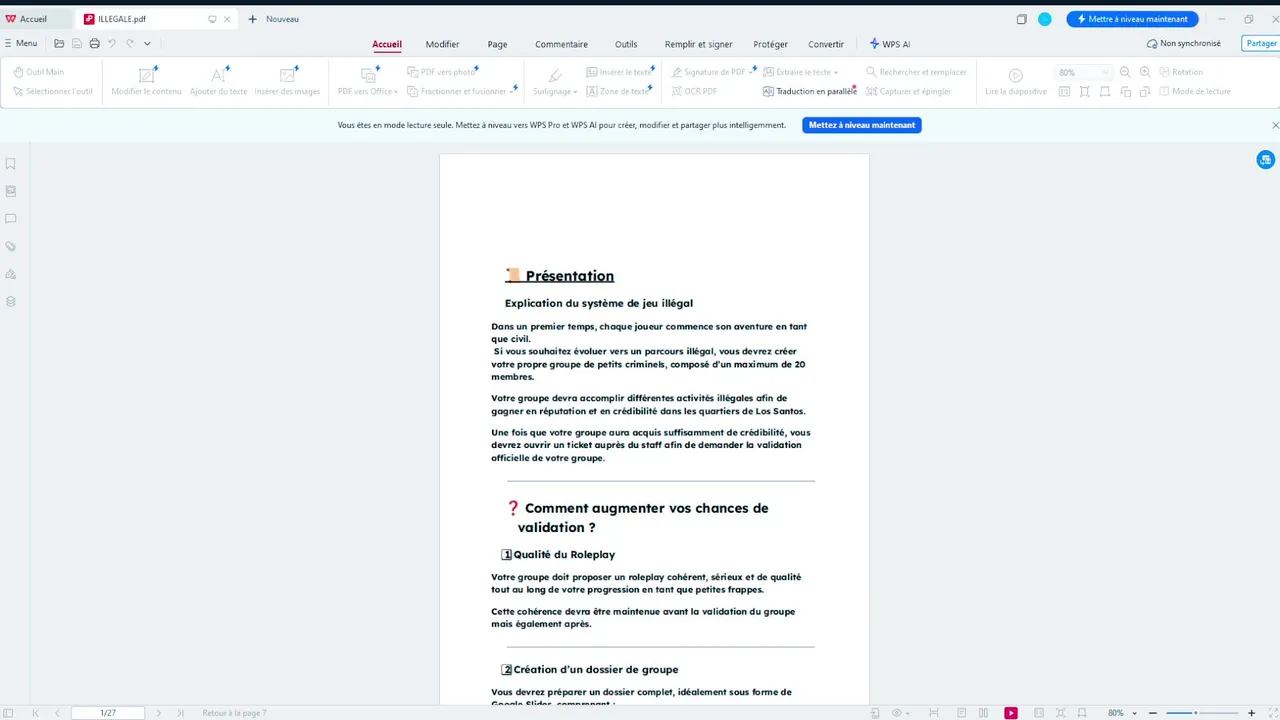1280x720 pixels.
Task: Click Mettre à niveau maintenant in title bar
Action: click(x=1132, y=19)
